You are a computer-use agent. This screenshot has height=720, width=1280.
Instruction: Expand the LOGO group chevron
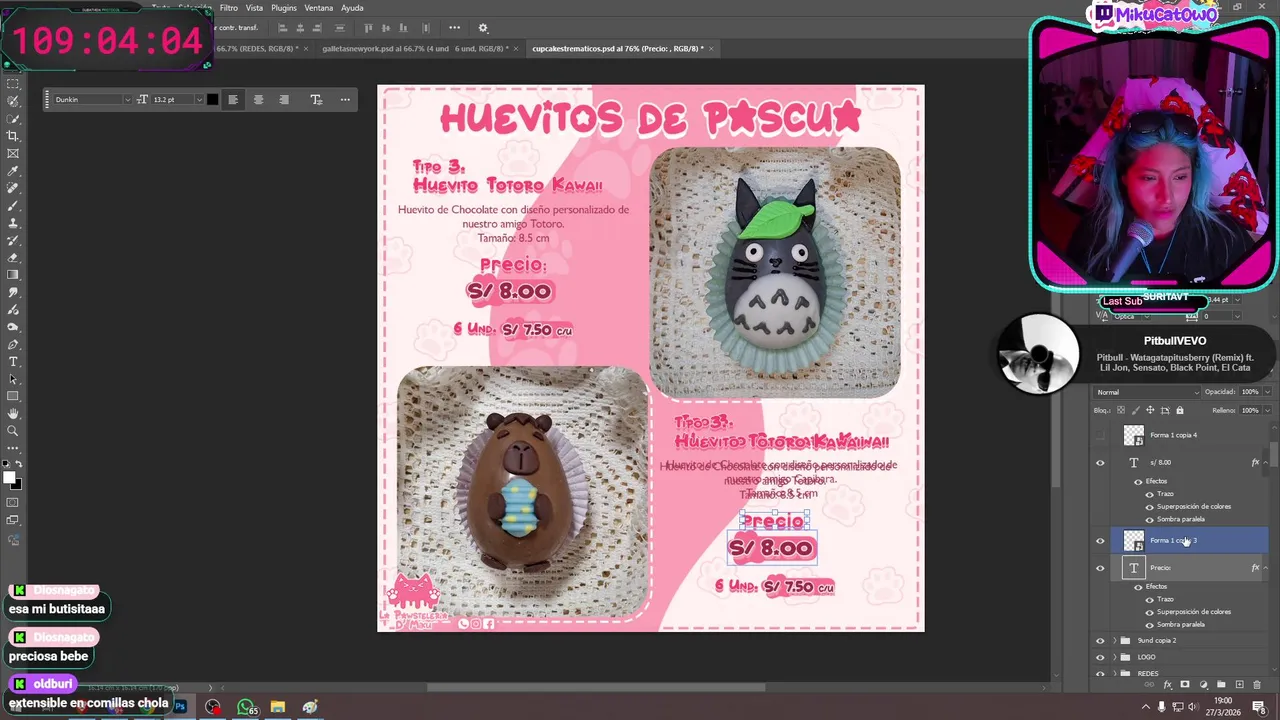tap(1114, 657)
